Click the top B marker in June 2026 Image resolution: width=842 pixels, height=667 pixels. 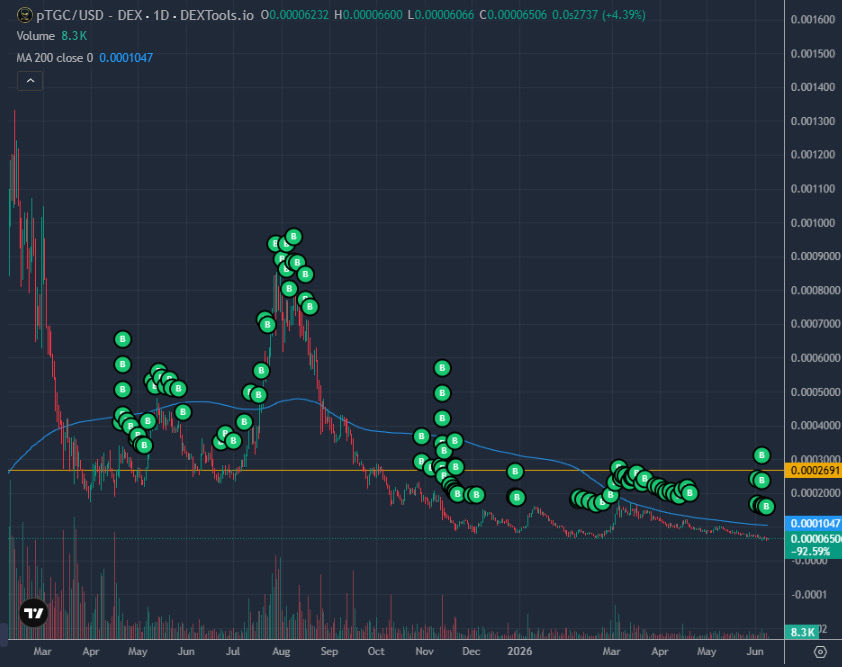click(x=761, y=455)
